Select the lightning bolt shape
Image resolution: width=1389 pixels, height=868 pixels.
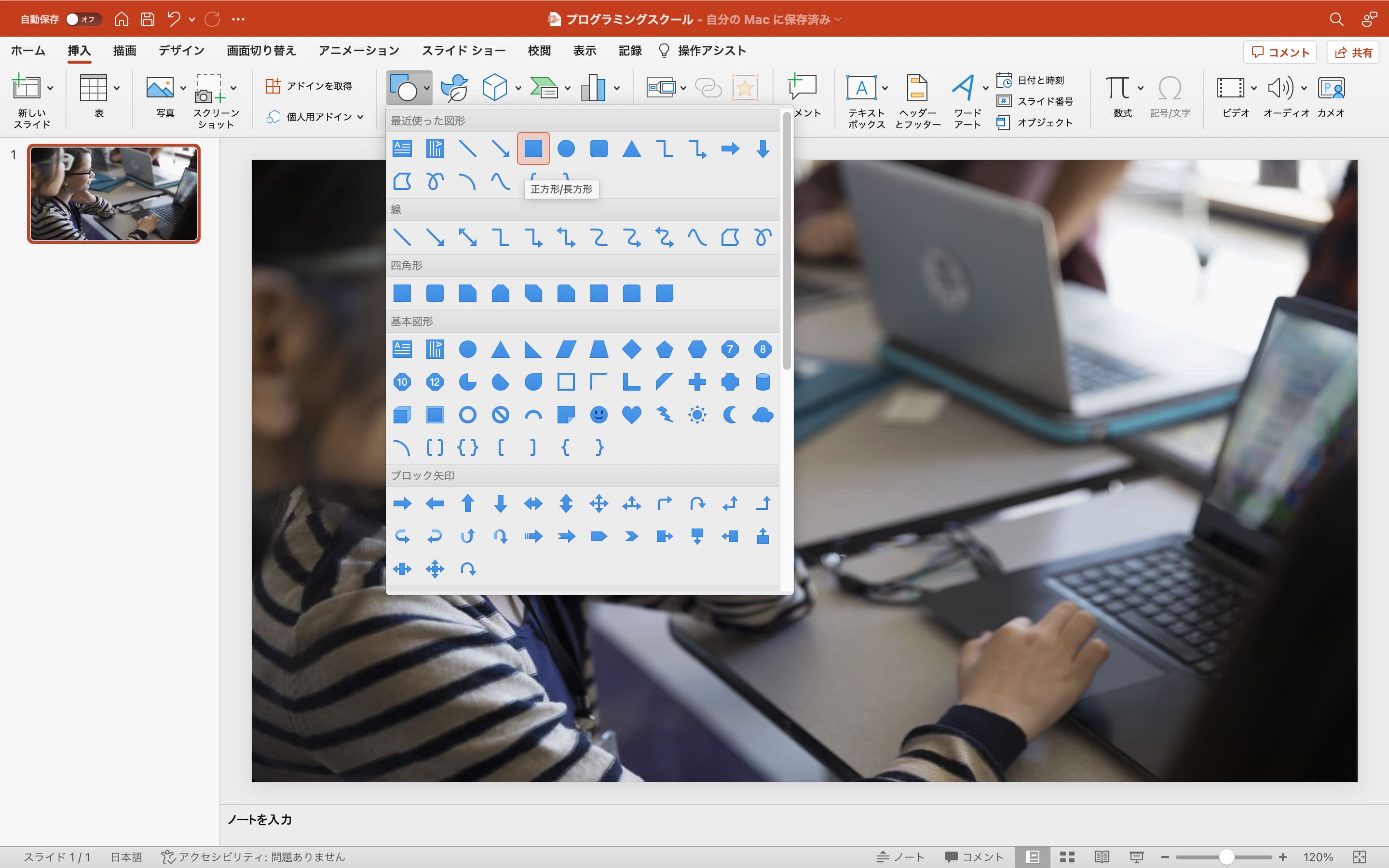pyautogui.click(x=665, y=415)
